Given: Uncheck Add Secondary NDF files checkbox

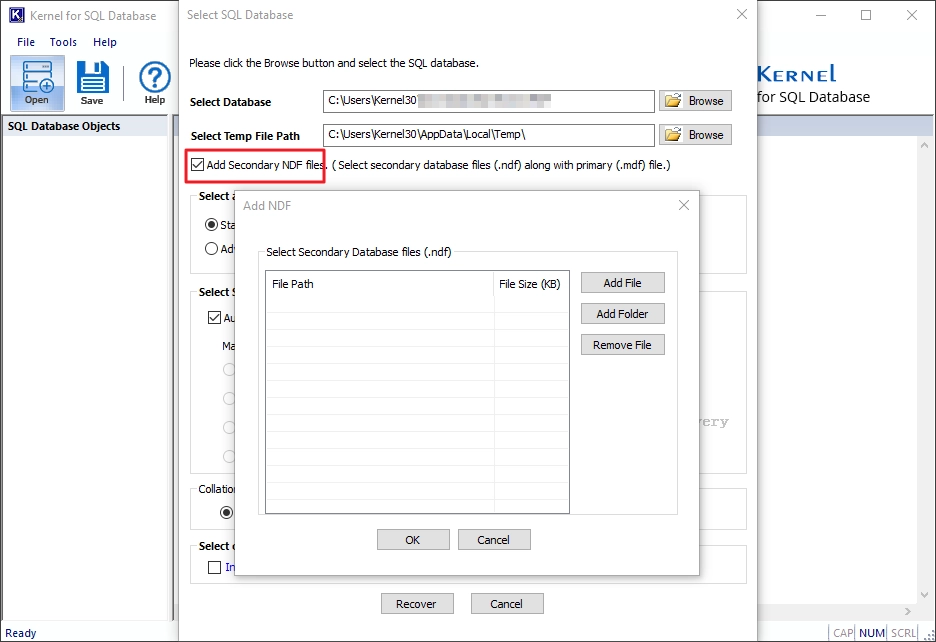Looking at the screenshot, I should click(198, 165).
